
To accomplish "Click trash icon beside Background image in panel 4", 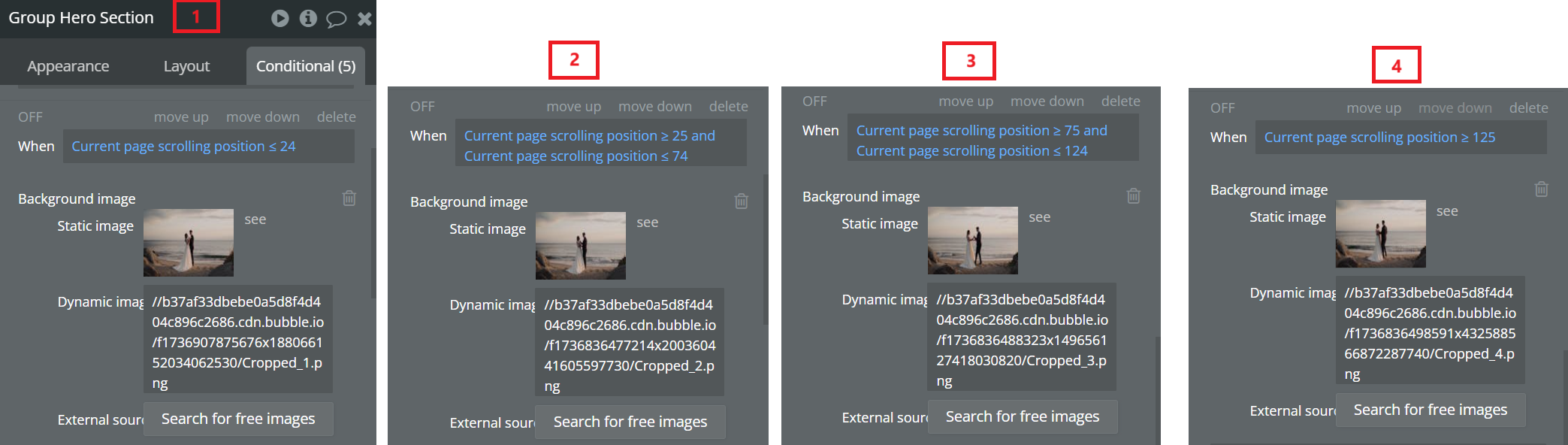I will coord(1541,189).
